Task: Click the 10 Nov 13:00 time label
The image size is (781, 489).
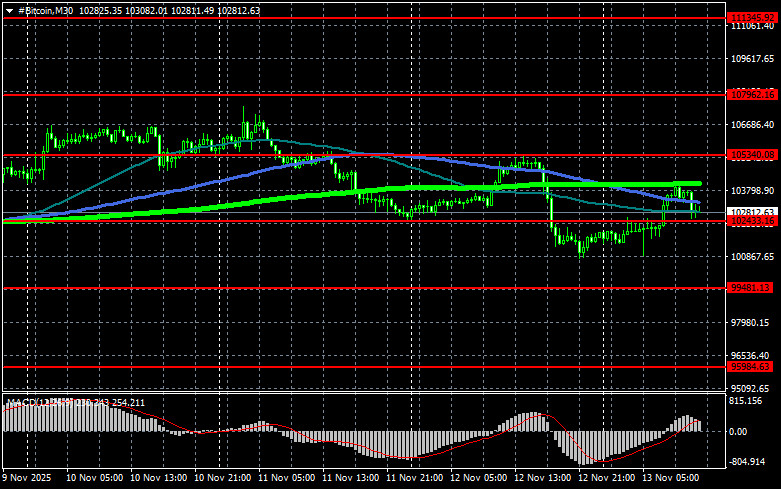Action: 158,478
